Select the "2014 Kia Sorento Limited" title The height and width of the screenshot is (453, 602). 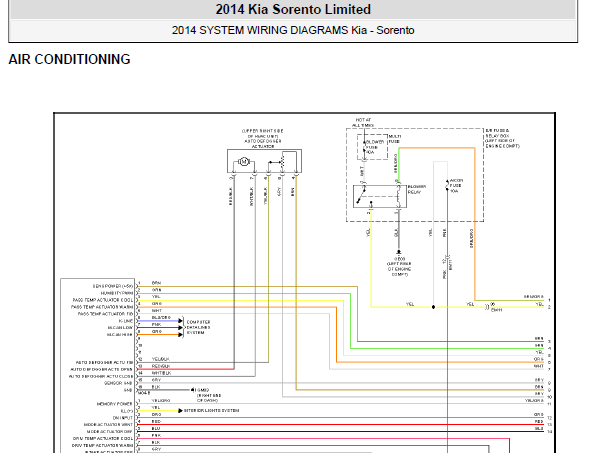click(293, 9)
